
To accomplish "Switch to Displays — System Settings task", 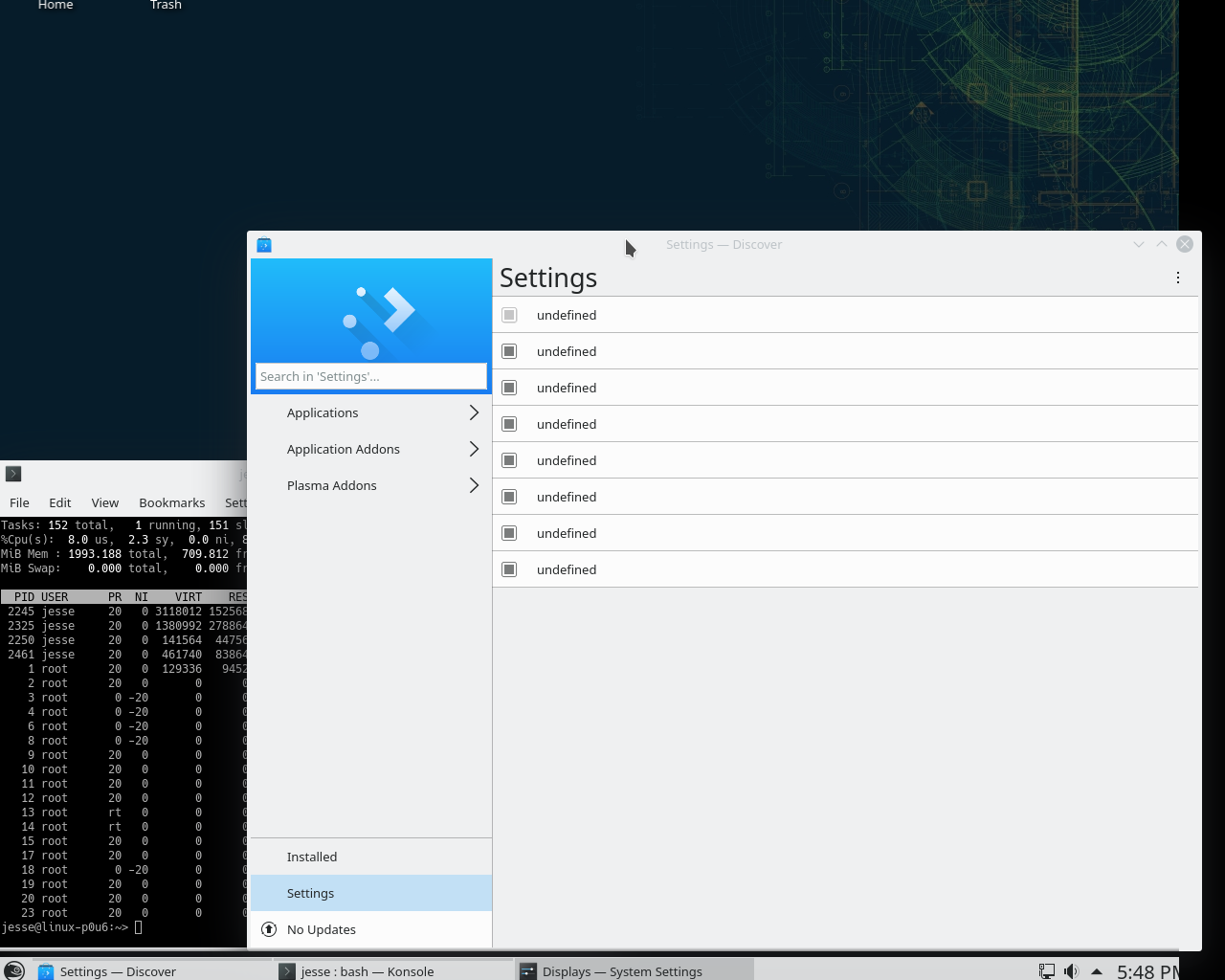I will (635, 971).
